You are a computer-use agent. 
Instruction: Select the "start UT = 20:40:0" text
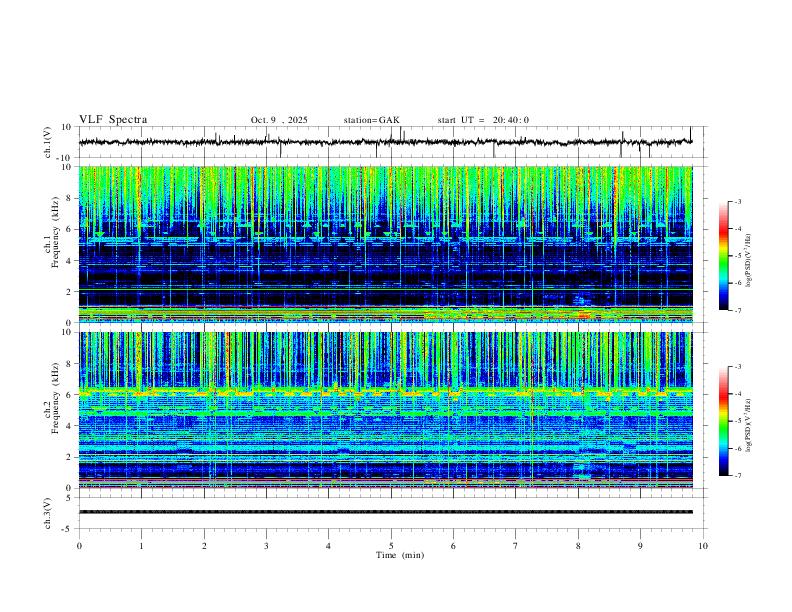click(483, 120)
